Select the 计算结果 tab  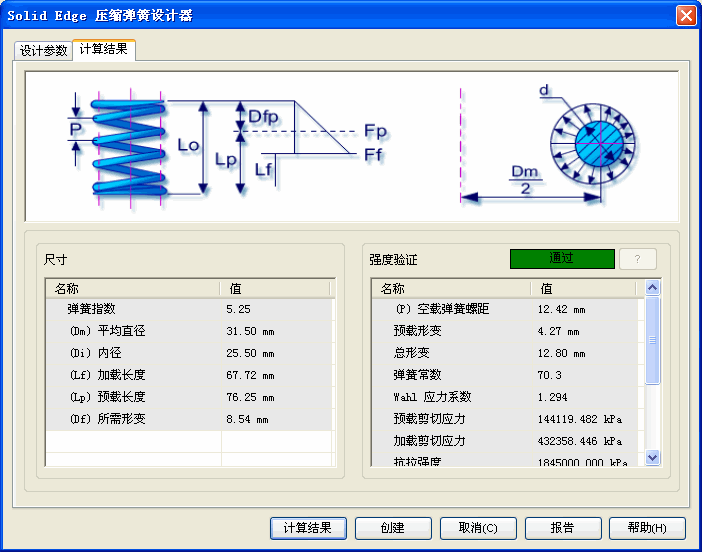104,50
